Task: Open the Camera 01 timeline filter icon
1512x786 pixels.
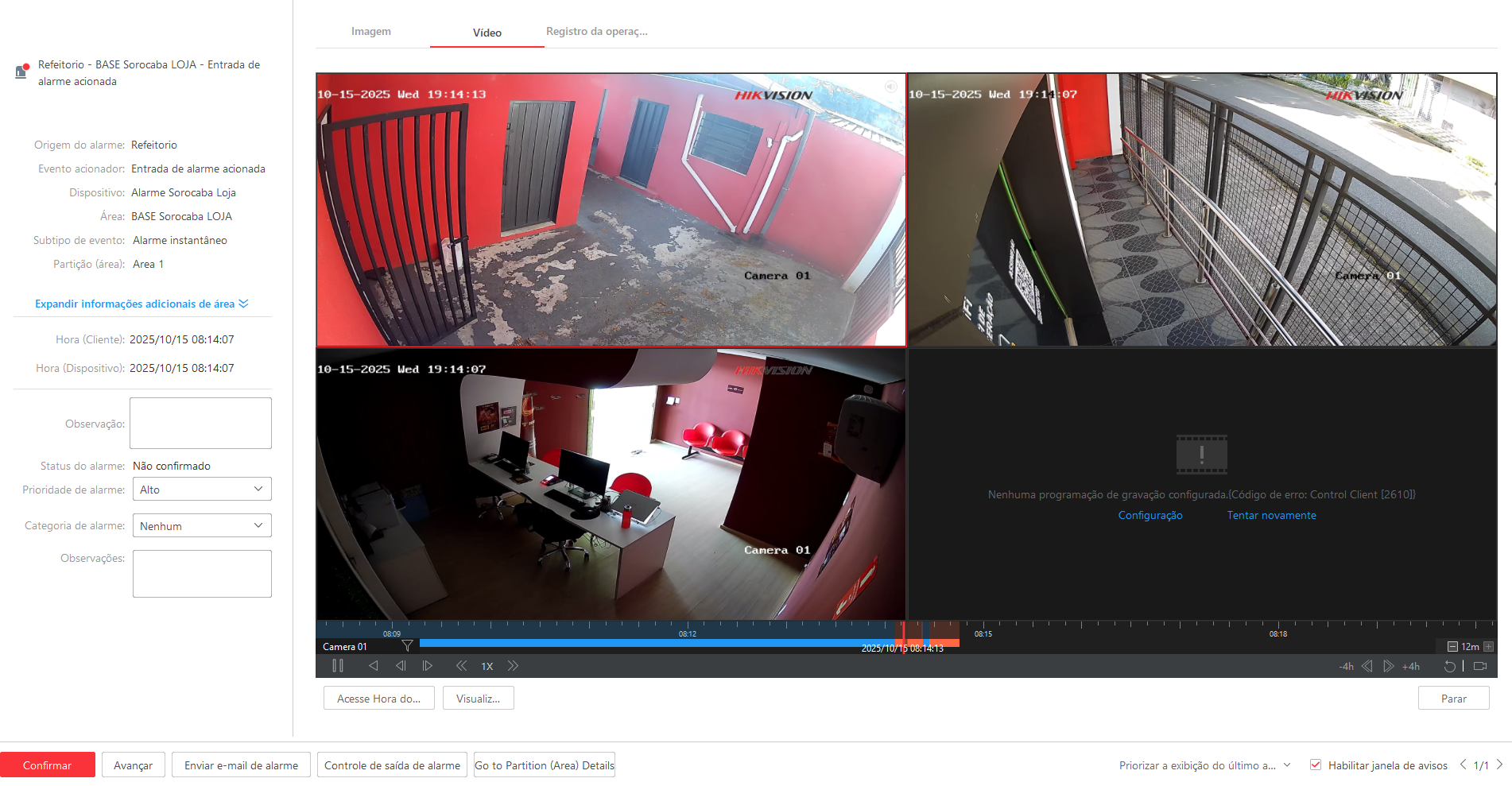Action: click(x=407, y=646)
